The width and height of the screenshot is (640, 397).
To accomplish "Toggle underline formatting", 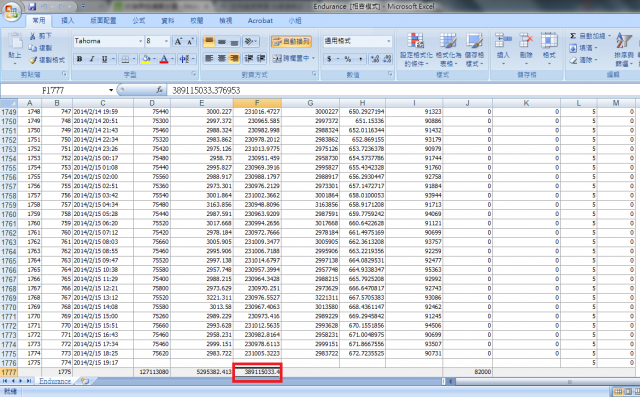I will pos(104,59).
